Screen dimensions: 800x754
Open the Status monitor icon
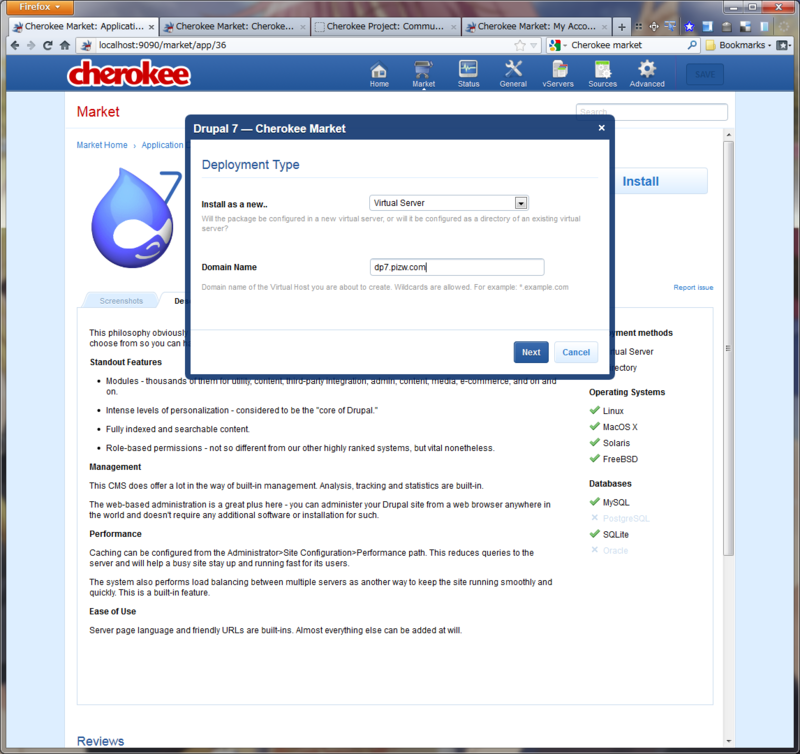coord(468,73)
